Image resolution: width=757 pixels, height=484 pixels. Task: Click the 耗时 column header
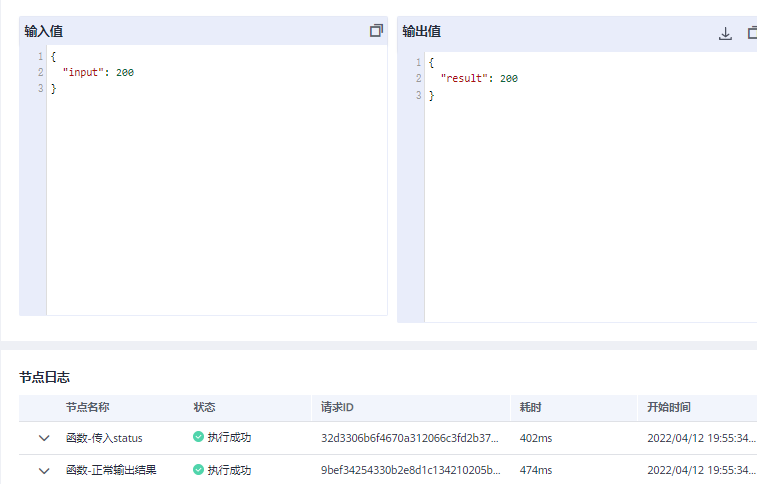tap(530, 407)
